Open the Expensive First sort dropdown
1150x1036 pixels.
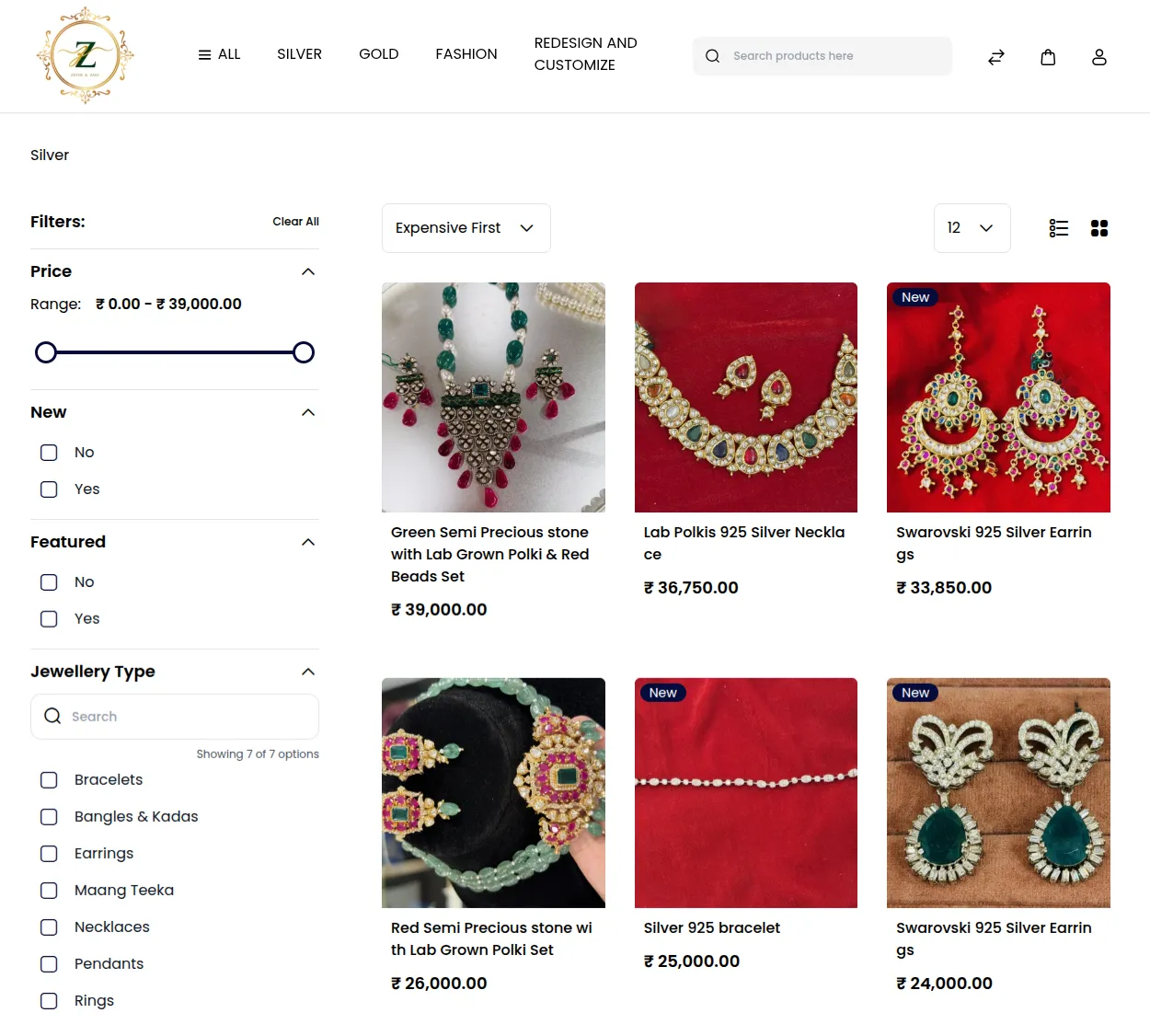pos(466,227)
